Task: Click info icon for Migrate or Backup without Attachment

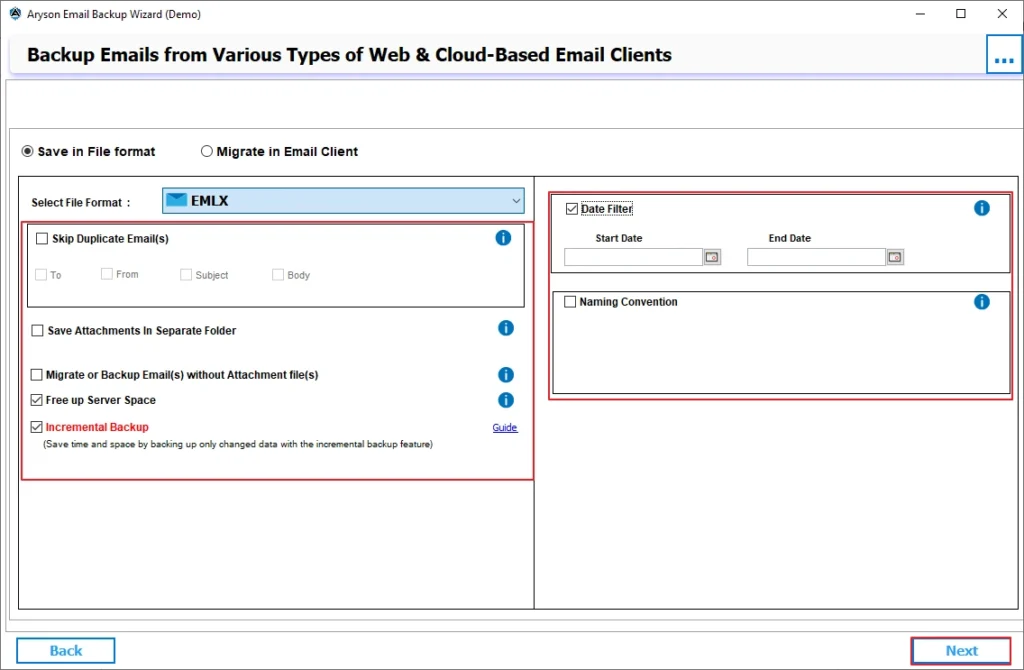Action: 506,375
